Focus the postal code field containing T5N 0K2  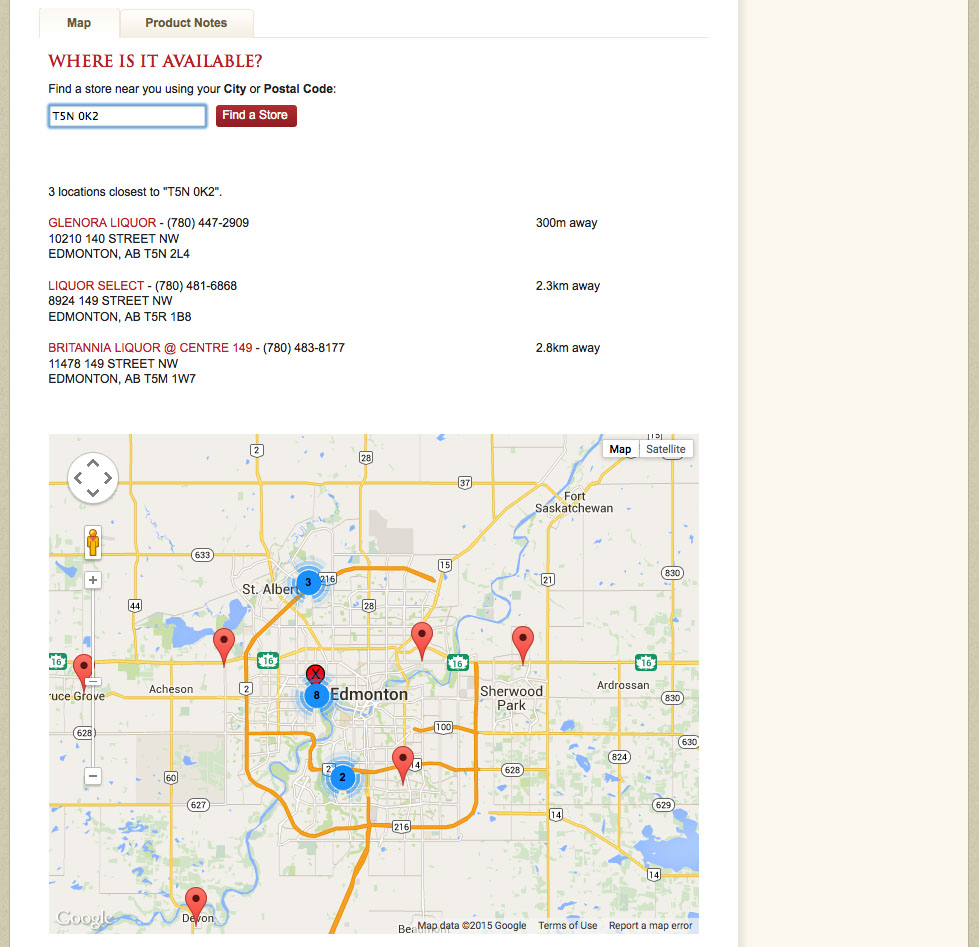pyautogui.click(x=127, y=116)
